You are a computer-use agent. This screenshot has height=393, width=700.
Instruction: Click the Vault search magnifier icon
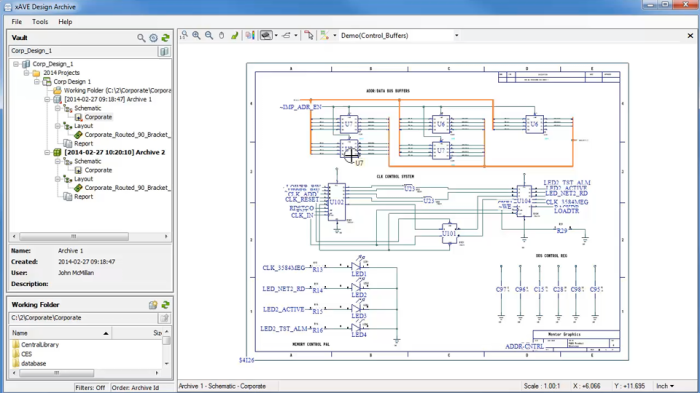click(x=141, y=38)
